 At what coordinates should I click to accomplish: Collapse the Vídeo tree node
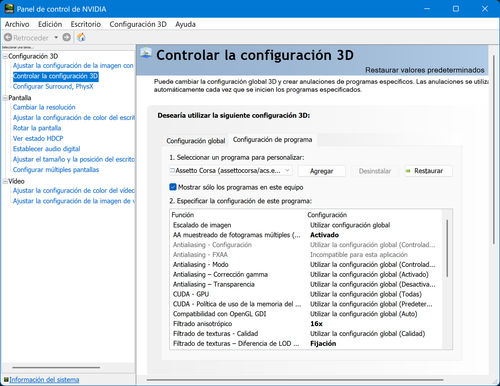pos(5,181)
